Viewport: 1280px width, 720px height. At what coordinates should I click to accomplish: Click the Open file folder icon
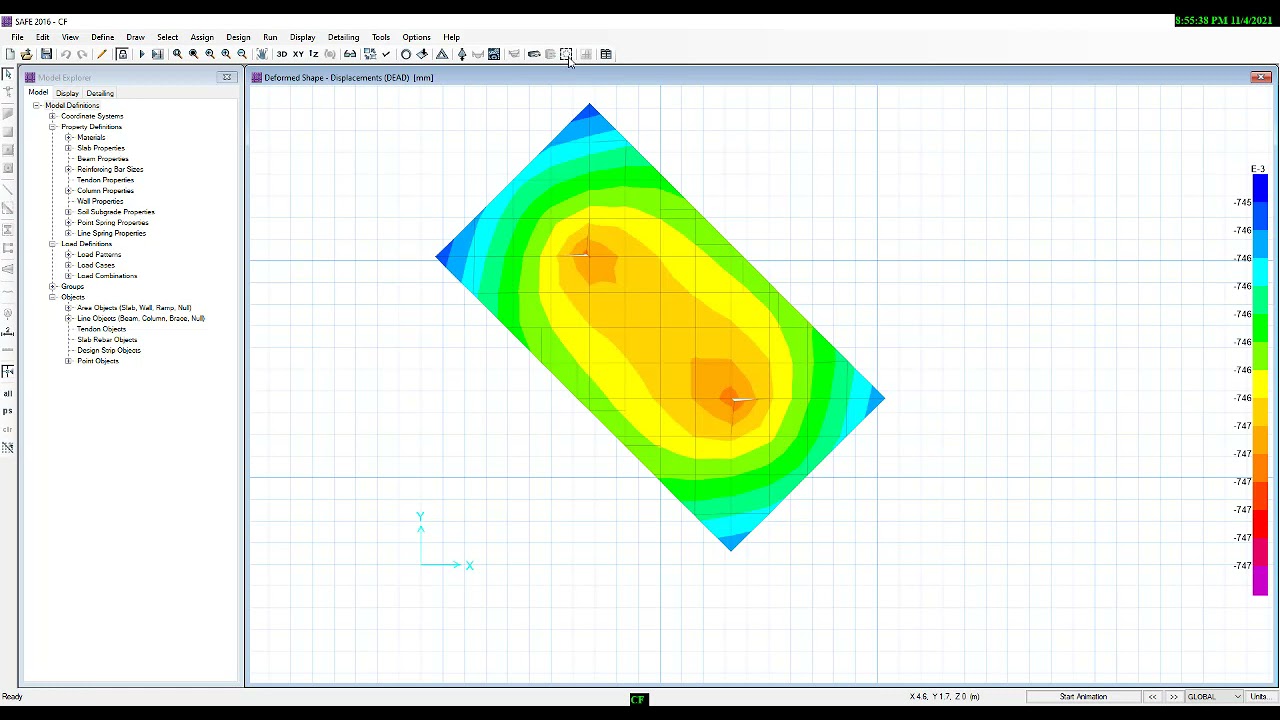[x=26, y=54]
